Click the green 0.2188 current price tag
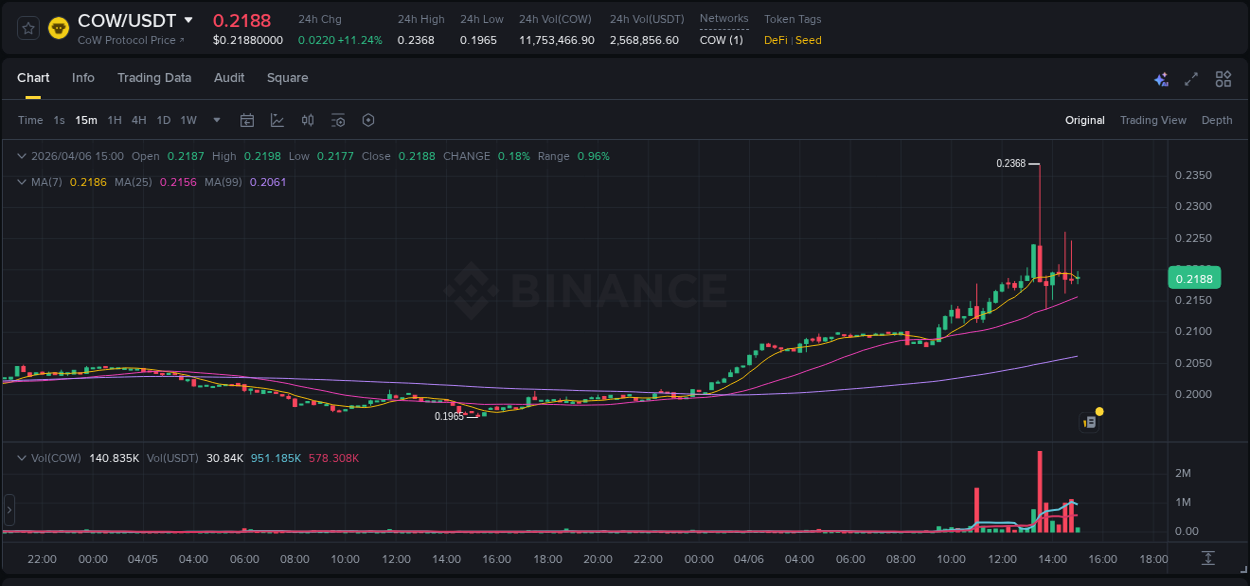The width and height of the screenshot is (1250, 586). pyautogui.click(x=1193, y=279)
